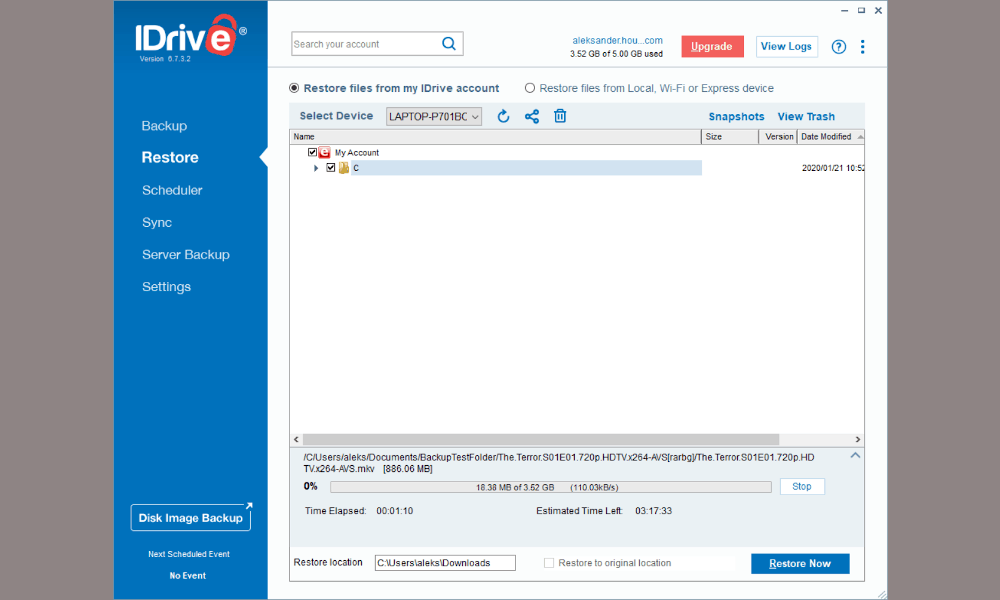Enable Restore to original location checkbox
The width and height of the screenshot is (1000, 600).
[548, 563]
